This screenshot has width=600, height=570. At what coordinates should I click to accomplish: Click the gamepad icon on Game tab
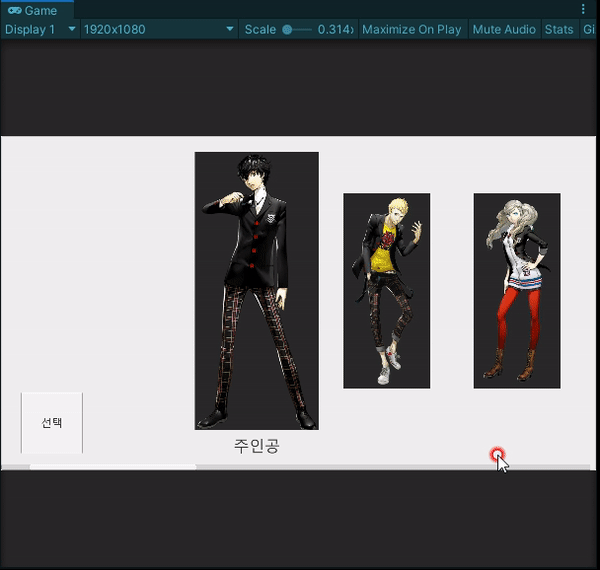point(15,10)
